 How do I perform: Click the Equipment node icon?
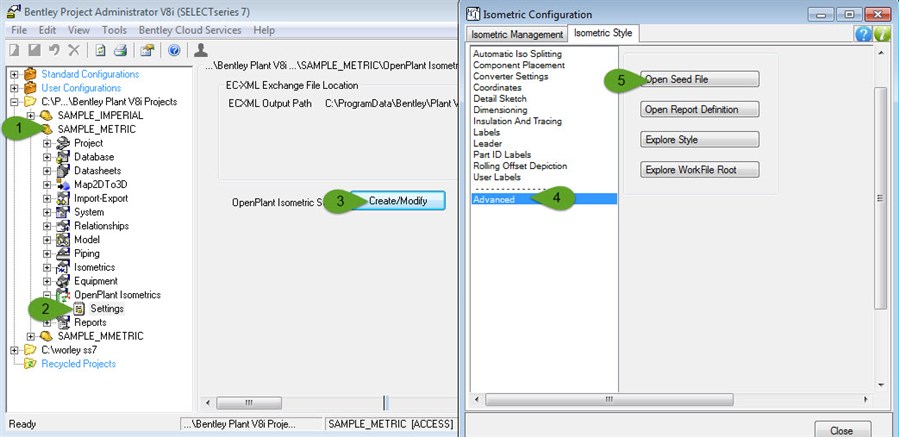pyautogui.click(x=63, y=281)
